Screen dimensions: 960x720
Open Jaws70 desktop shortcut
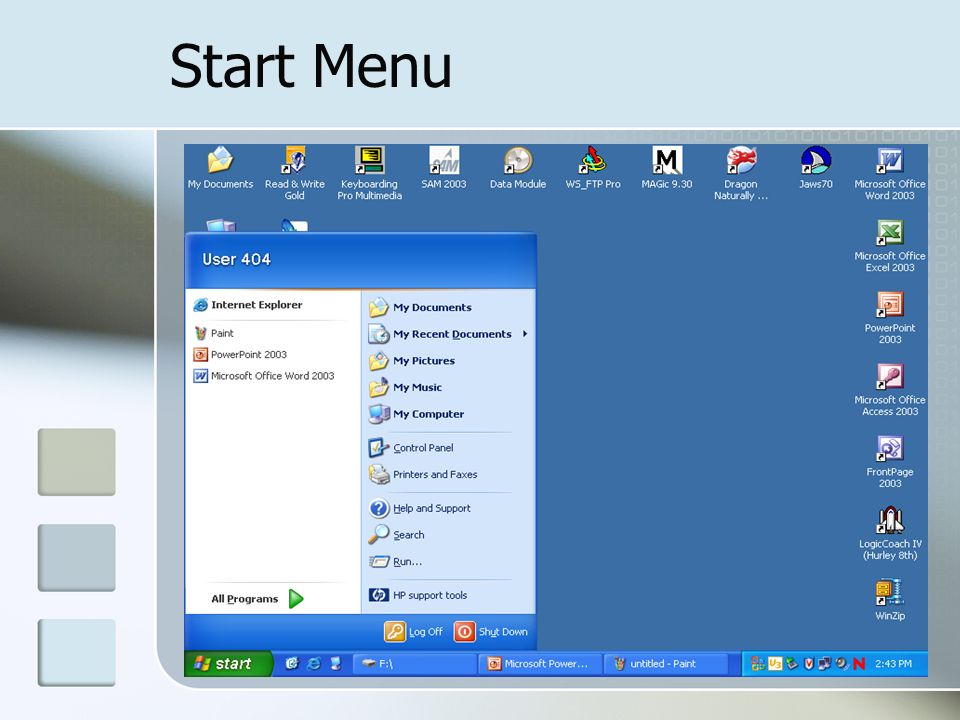(x=816, y=167)
